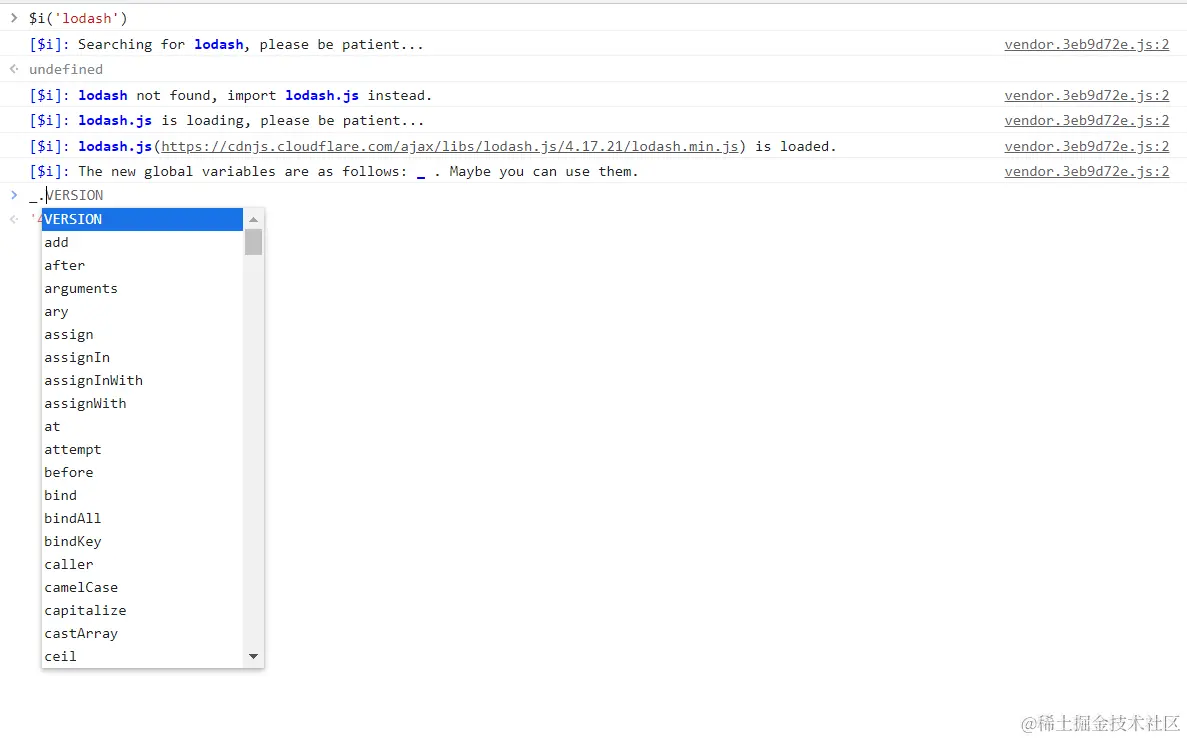This screenshot has width=1187, height=740.
Task: Open source link on 'lodash not found' line
Action: 1086,95
